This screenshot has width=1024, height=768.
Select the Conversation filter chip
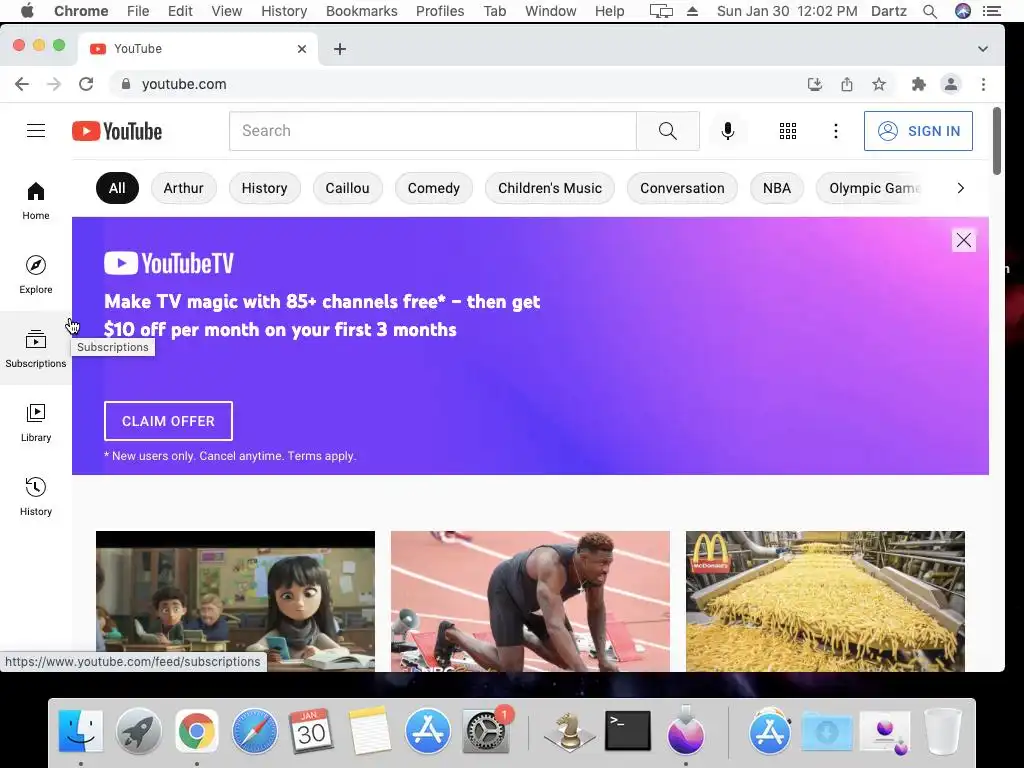click(682, 188)
